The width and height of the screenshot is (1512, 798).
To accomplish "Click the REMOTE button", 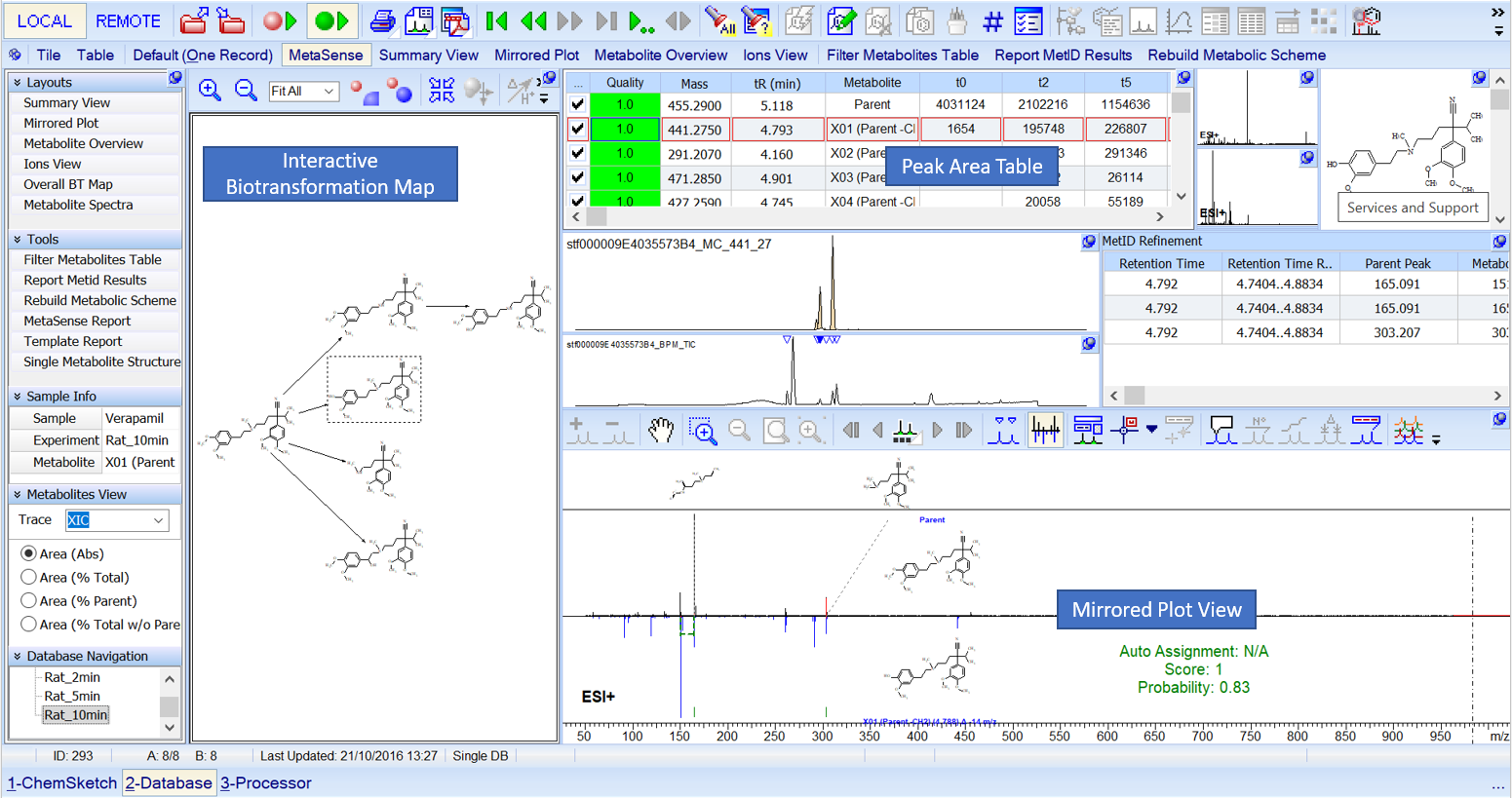I will tap(128, 20).
